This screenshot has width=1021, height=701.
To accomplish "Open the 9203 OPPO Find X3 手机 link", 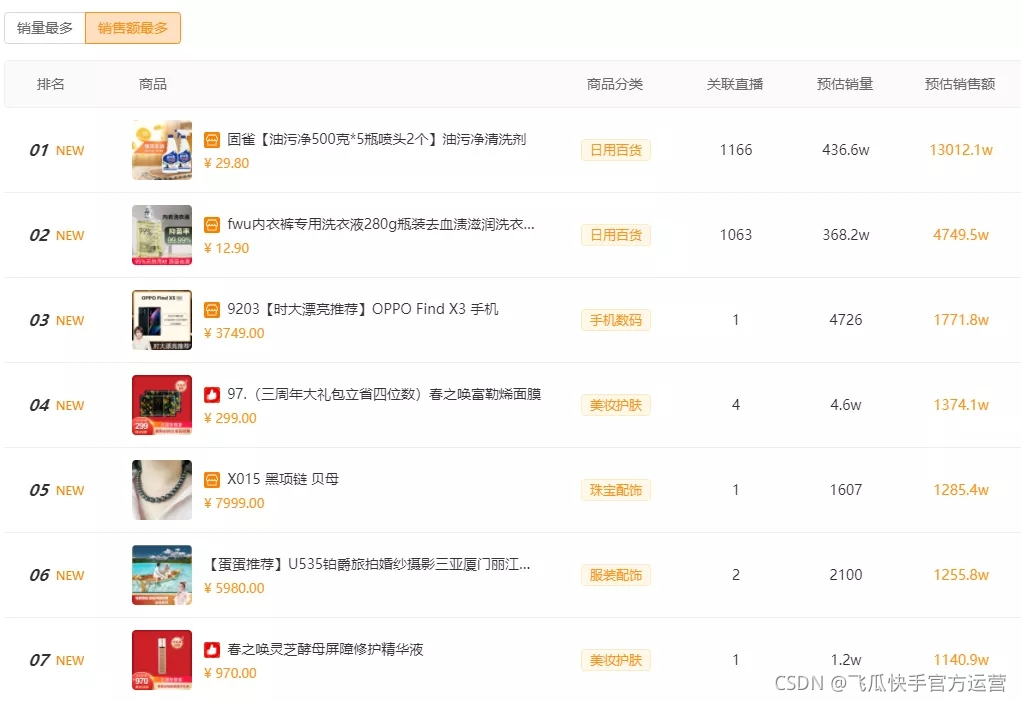I will click(x=363, y=309).
